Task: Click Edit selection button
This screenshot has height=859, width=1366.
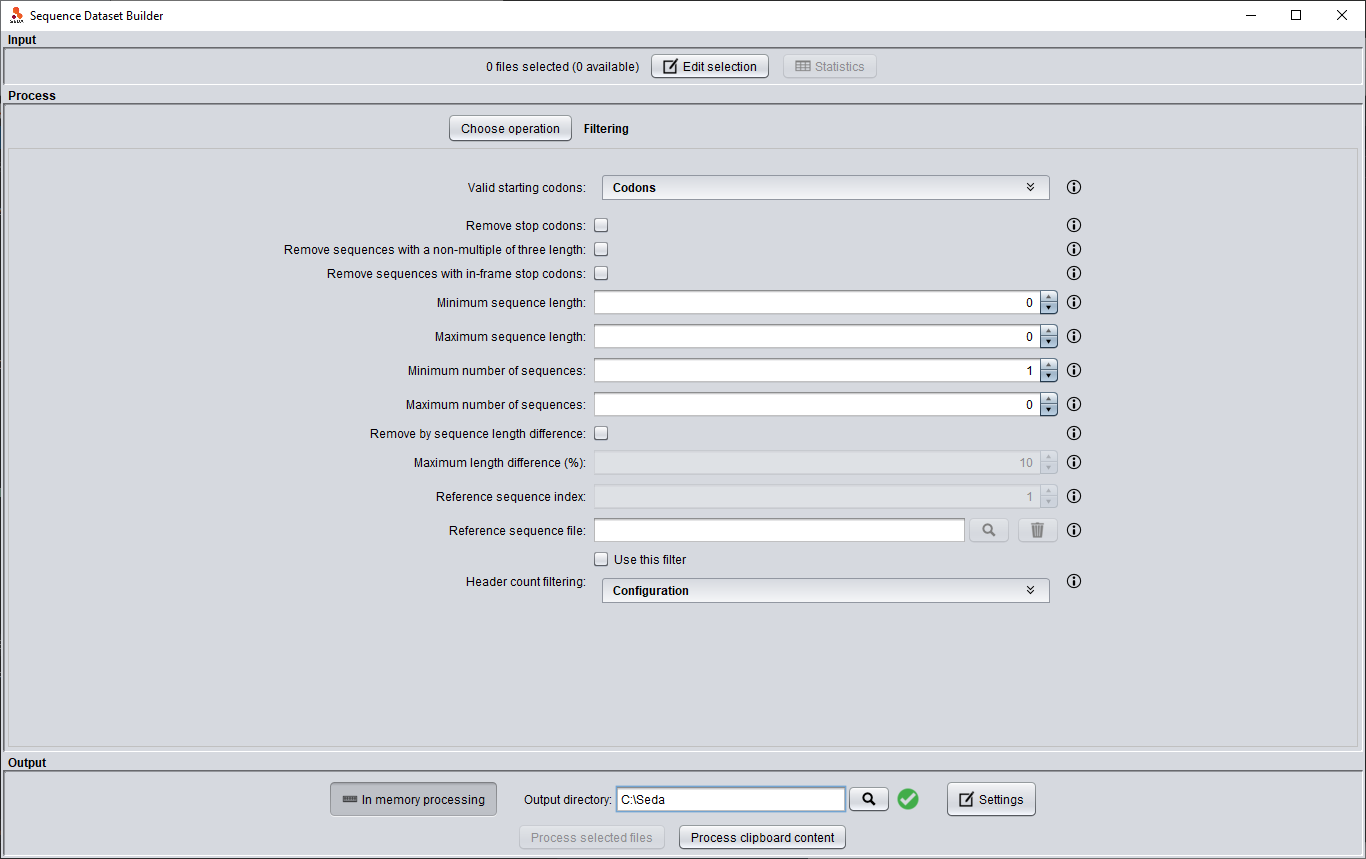Action: pos(710,66)
